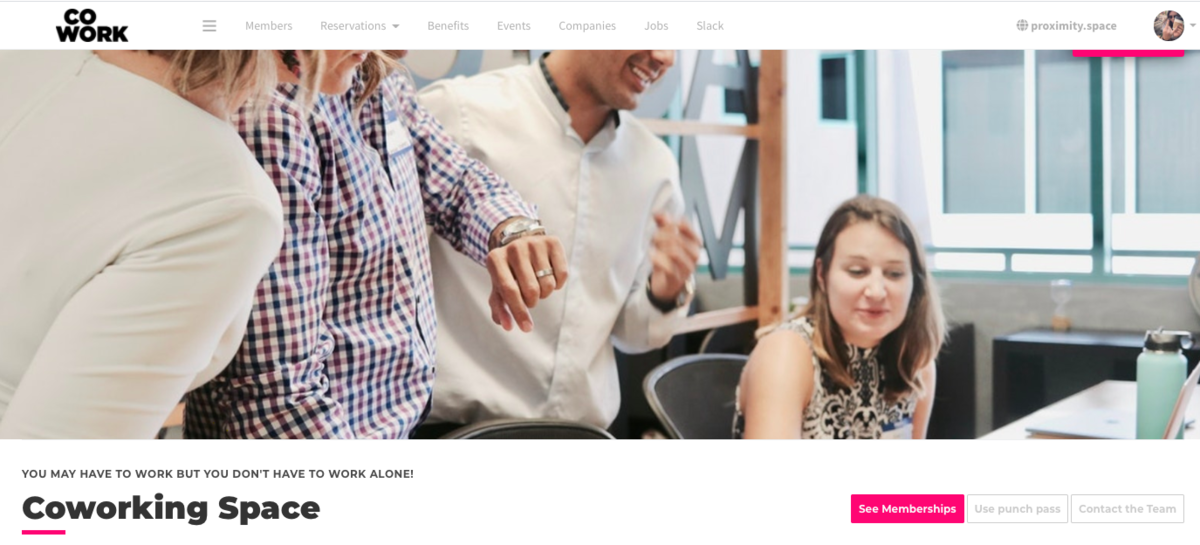Image resolution: width=1200 pixels, height=545 pixels.
Task: Click the Reservations menu label
Action: click(353, 26)
